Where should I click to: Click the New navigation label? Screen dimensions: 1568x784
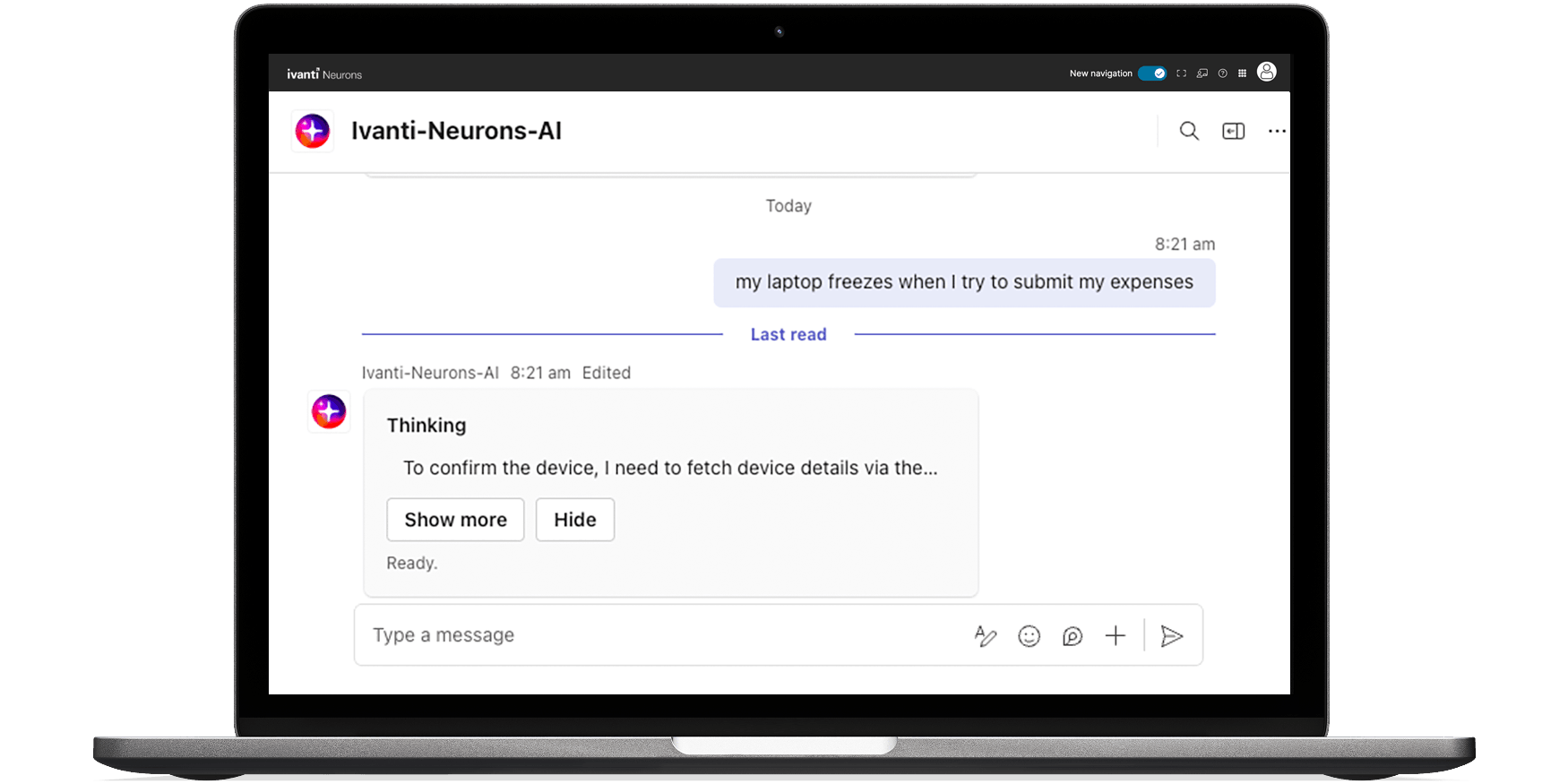pyautogui.click(x=1101, y=73)
